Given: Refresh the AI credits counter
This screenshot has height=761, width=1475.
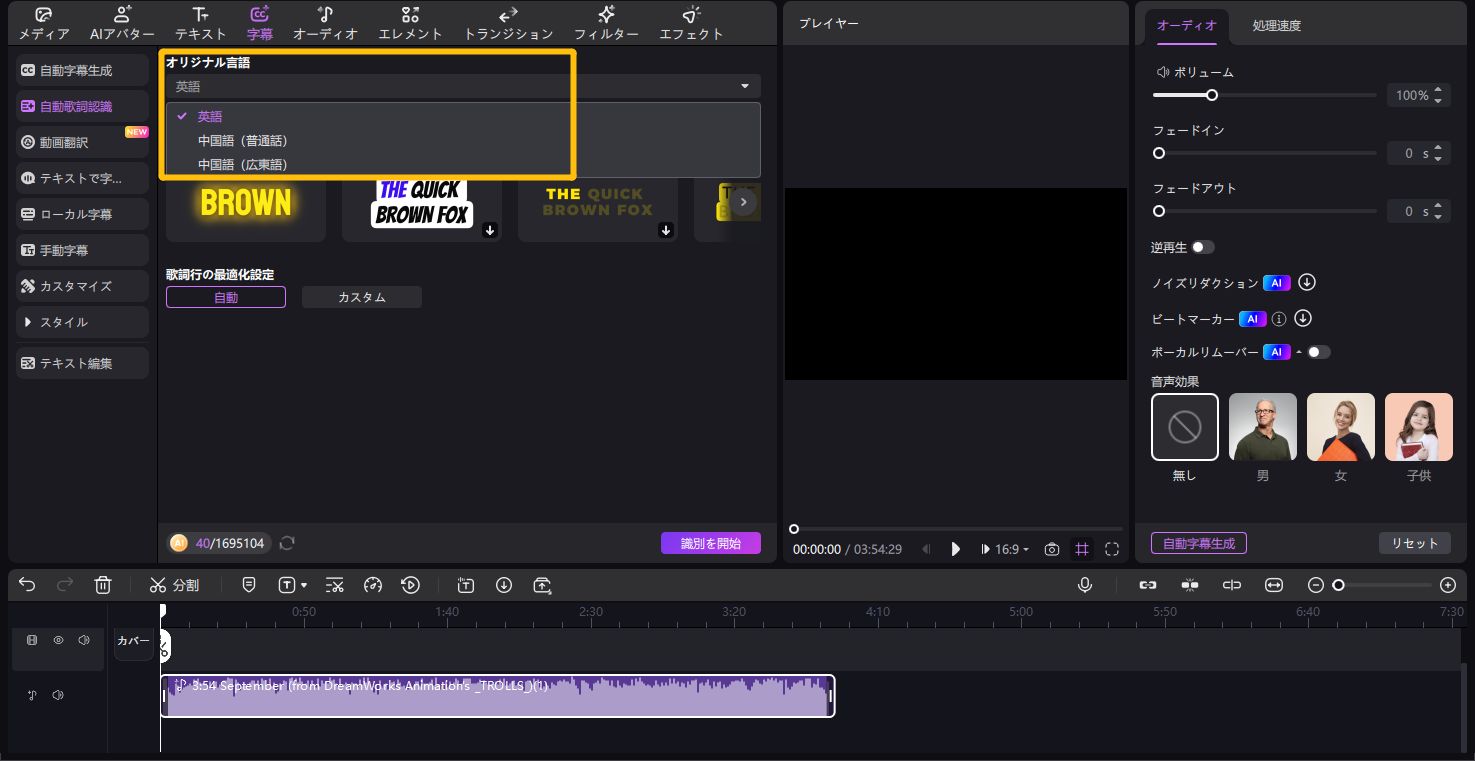Looking at the screenshot, I should pyautogui.click(x=287, y=543).
